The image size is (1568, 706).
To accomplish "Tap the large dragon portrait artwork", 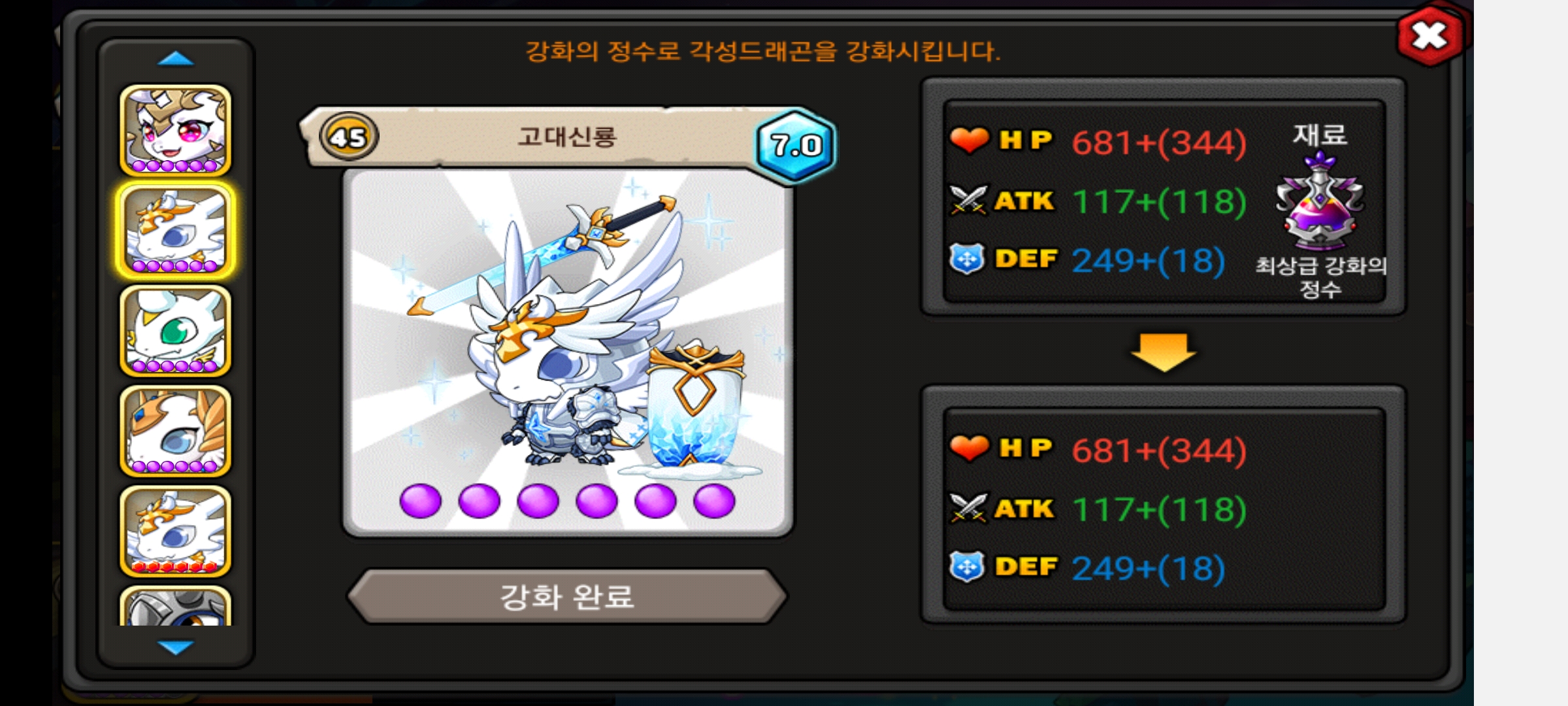I will coord(568,353).
